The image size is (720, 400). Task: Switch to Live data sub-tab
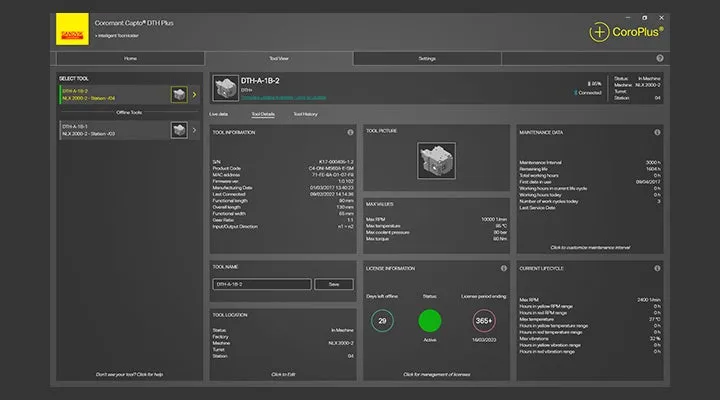219,114
